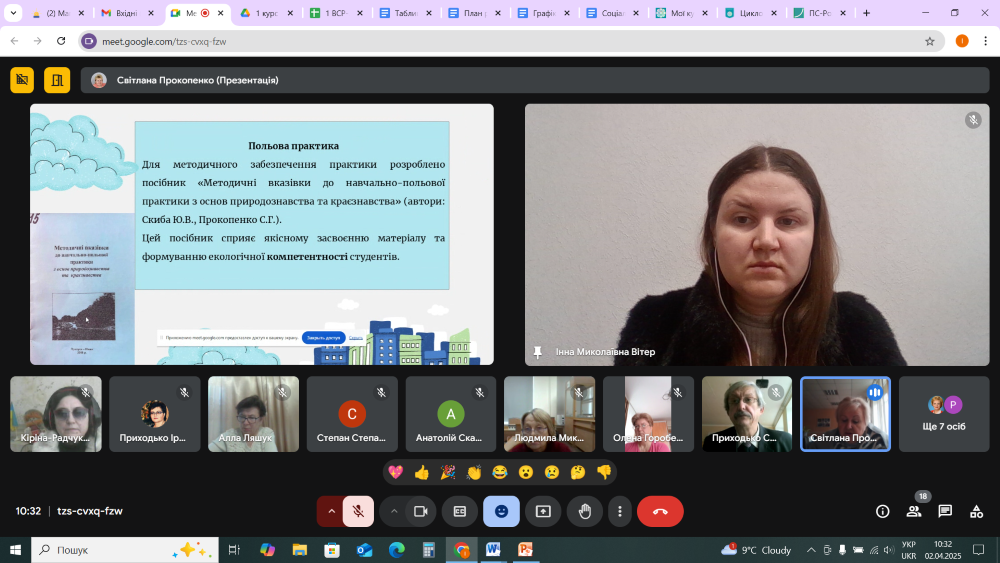Open the present screen button
Image resolution: width=1000 pixels, height=563 pixels.
pyautogui.click(x=543, y=511)
